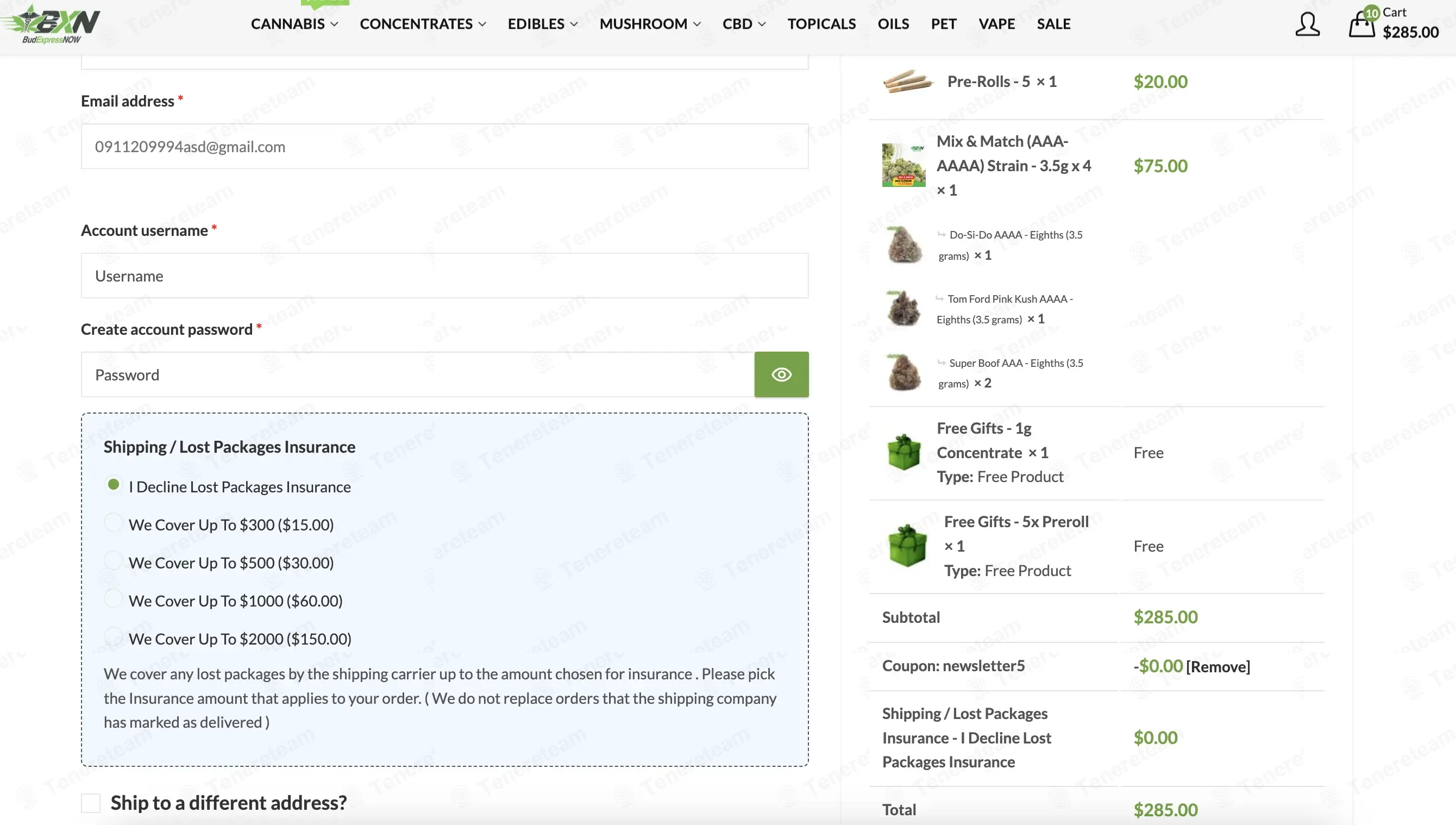1456x825 pixels.
Task: Open the Mix & Match strain thumbnail
Action: 904,165
